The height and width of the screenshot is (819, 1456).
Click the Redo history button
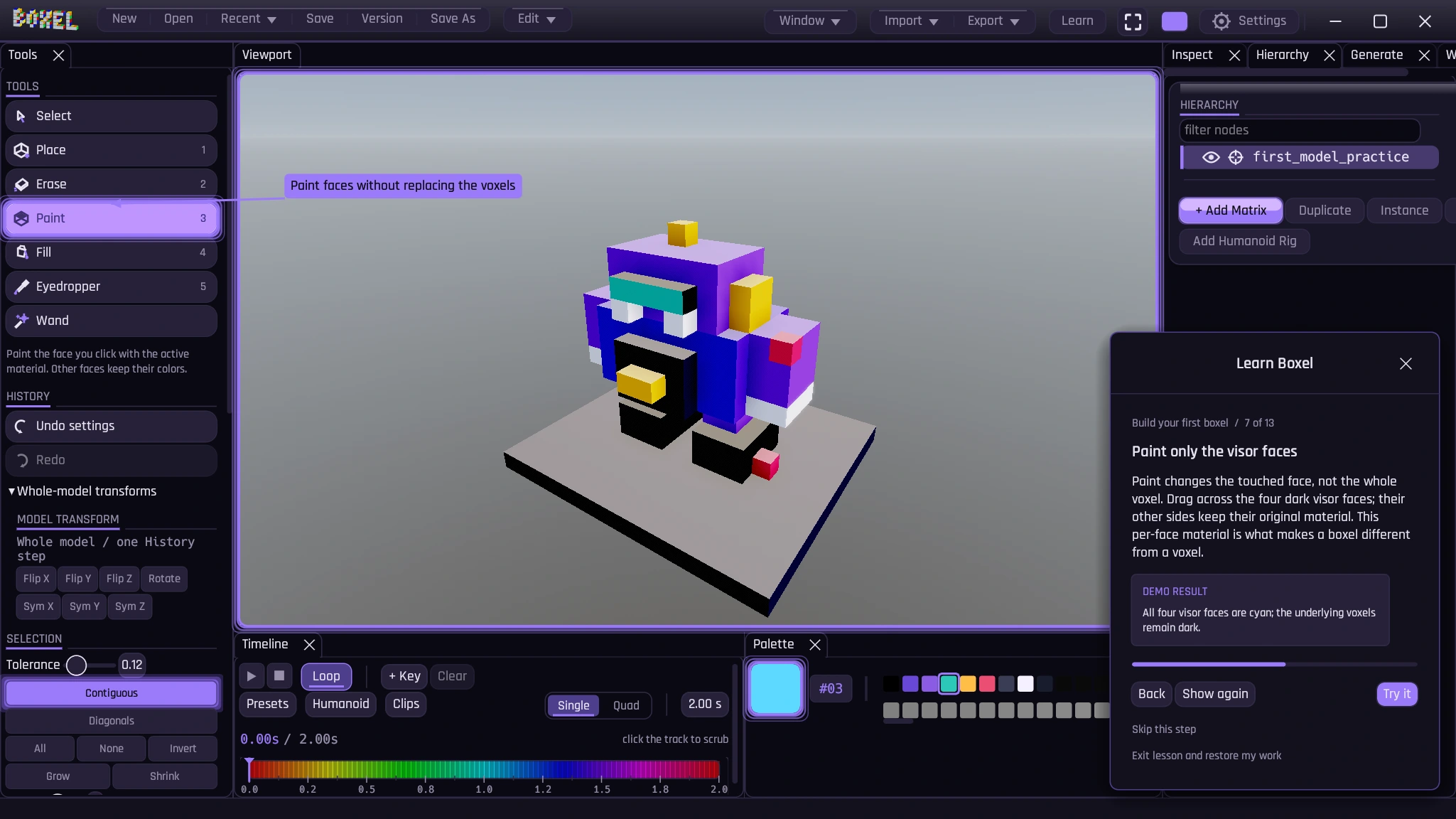point(111,460)
